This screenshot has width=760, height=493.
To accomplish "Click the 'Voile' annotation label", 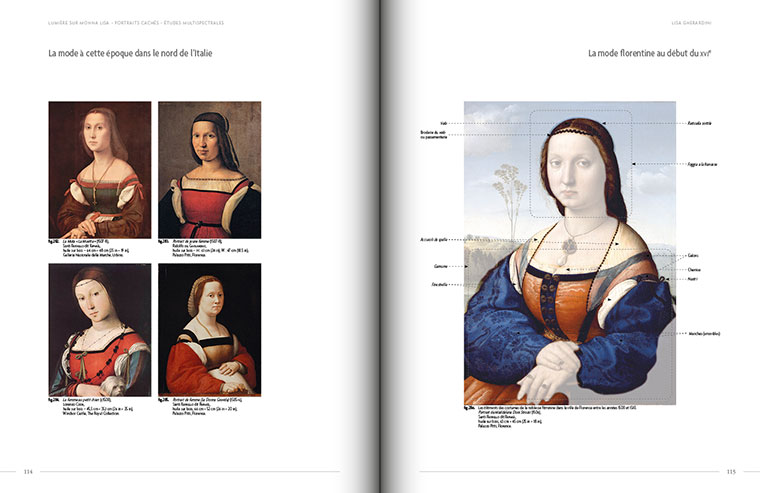I will click(x=443, y=124).
